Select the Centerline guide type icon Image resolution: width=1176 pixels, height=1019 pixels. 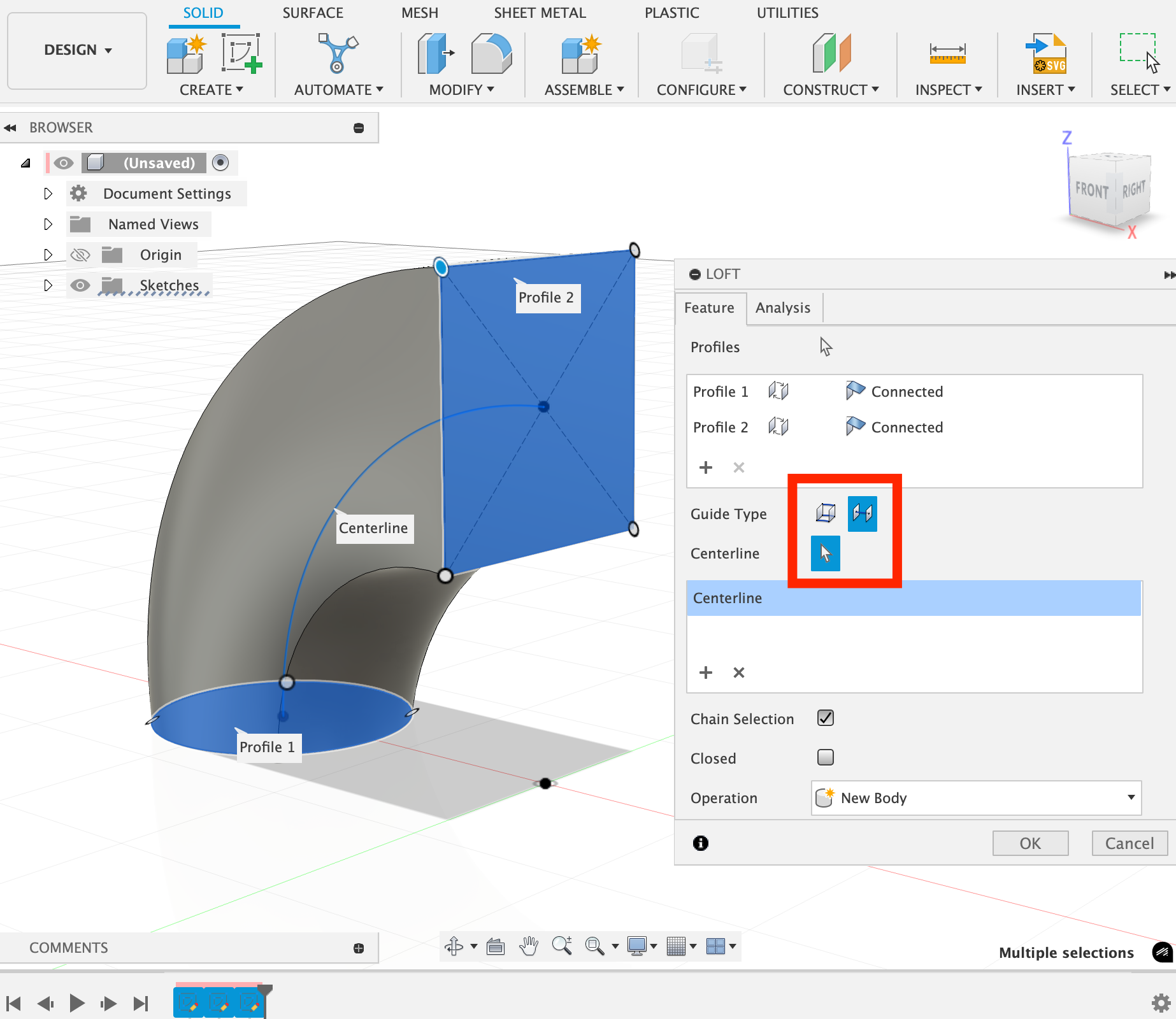click(x=862, y=513)
